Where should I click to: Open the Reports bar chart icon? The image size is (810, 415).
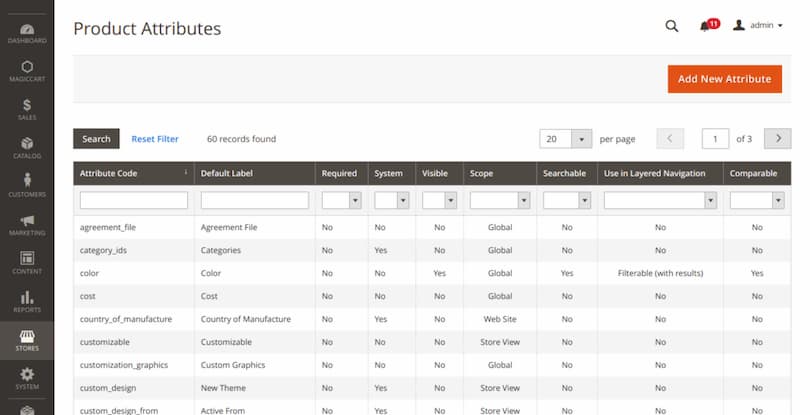27,301
